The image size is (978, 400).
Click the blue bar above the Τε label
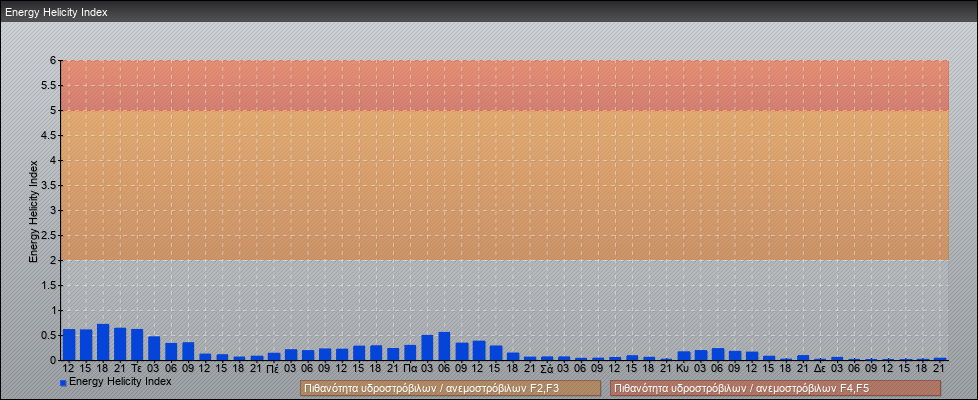pos(137,344)
